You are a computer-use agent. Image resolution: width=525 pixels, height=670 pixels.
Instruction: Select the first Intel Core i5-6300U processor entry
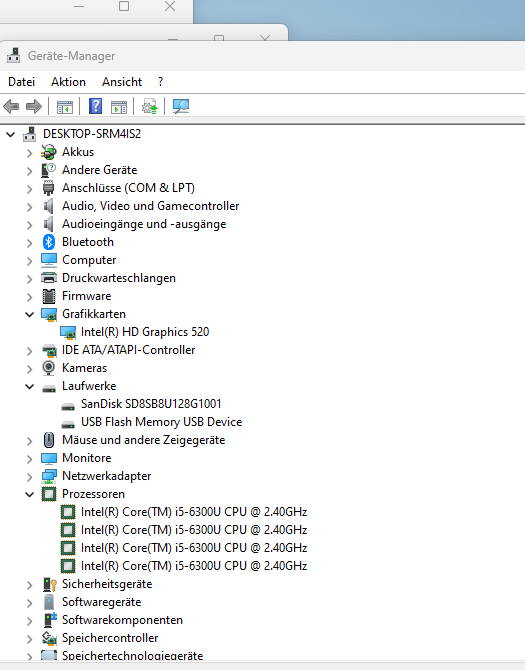[x=194, y=512]
